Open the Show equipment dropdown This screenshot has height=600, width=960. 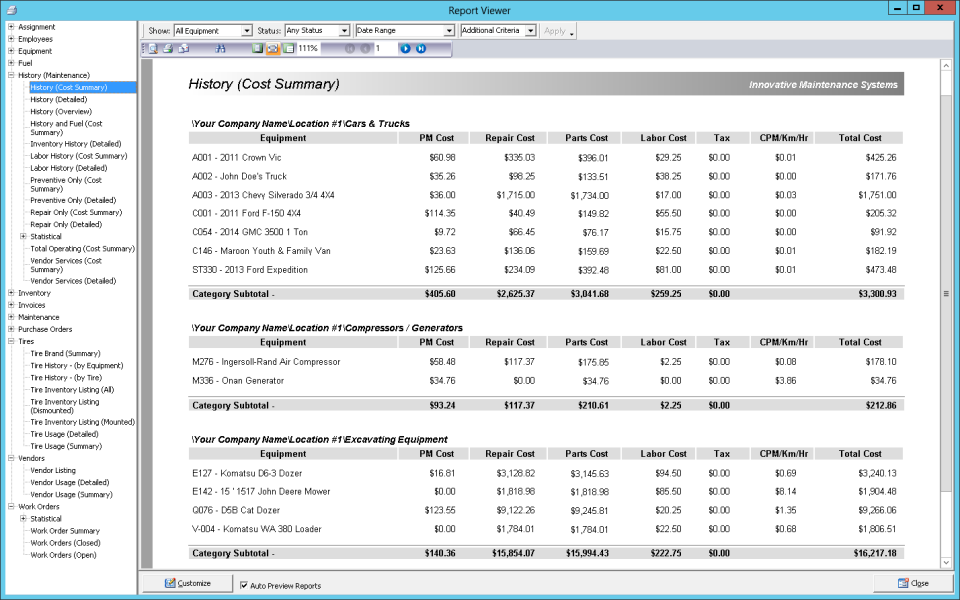[x=213, y=31]
